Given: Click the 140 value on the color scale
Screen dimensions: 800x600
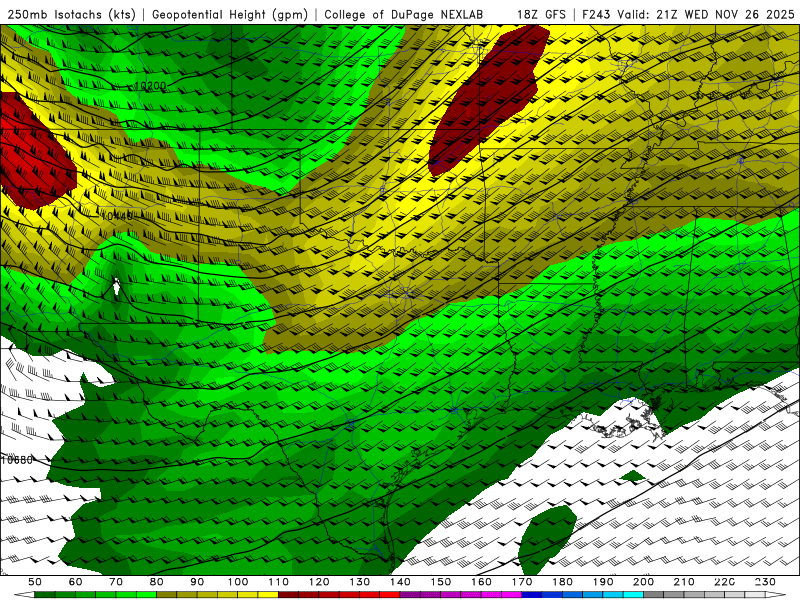Looking at the screenshot, I should pyautogui.click(x=400, y=582).
